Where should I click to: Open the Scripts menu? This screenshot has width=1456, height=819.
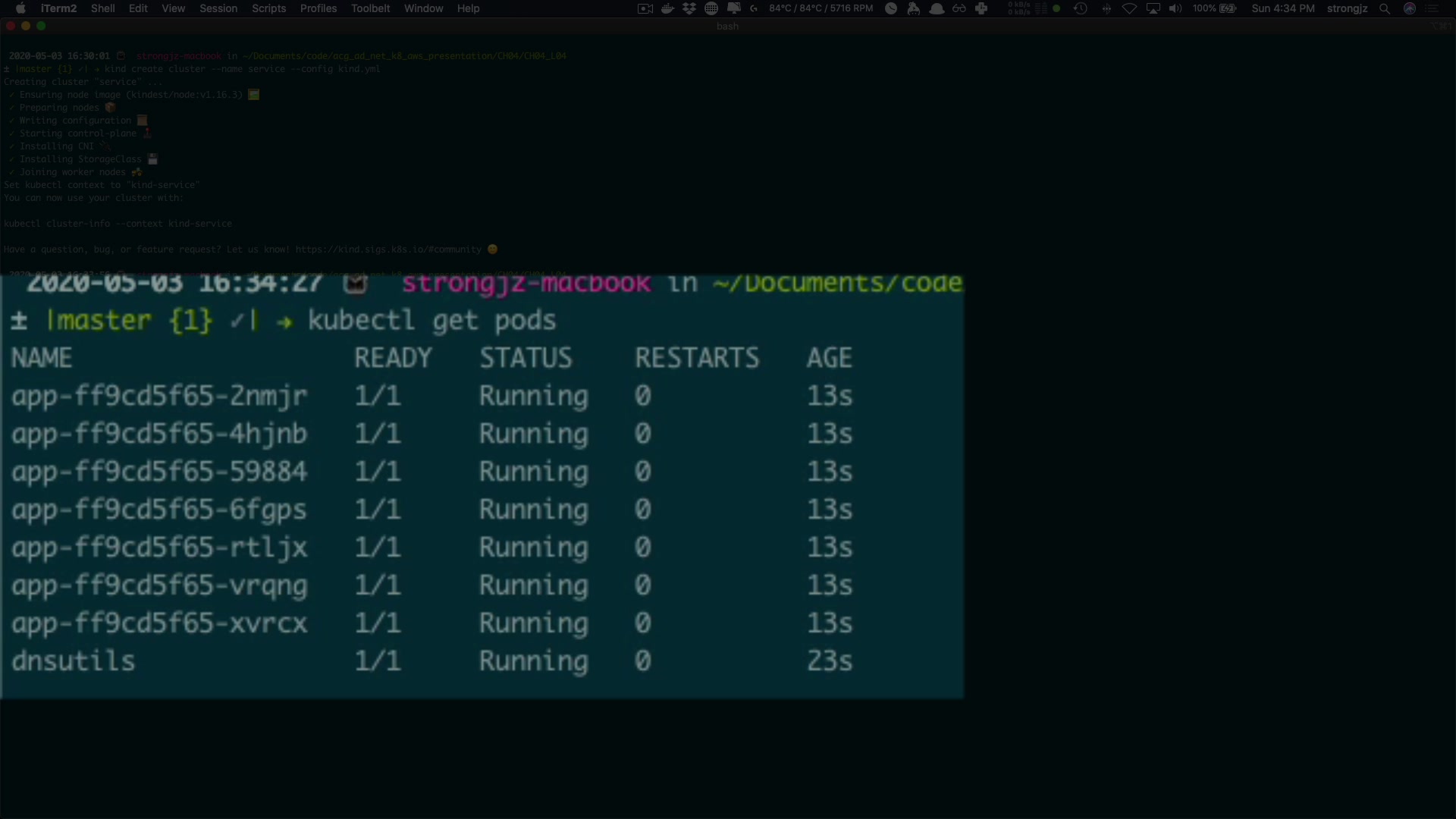tap(268, 8)
